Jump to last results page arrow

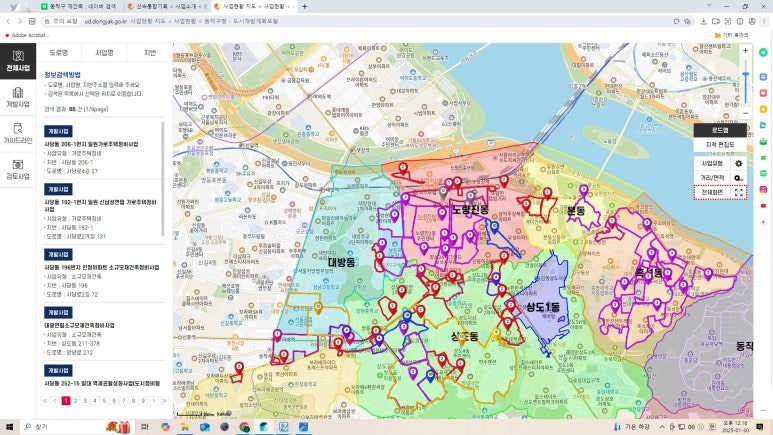coord(164,401)
